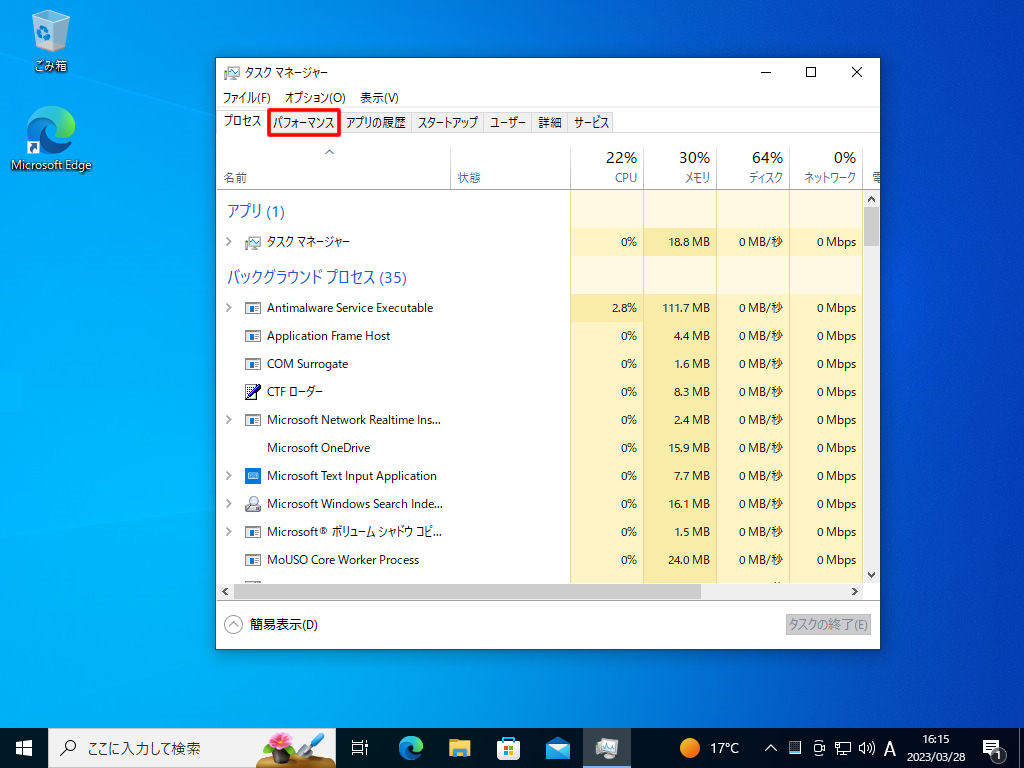Click the Windows Search Indexer icon
Viewport: 1024px width, 768px height.
point(253,504)
